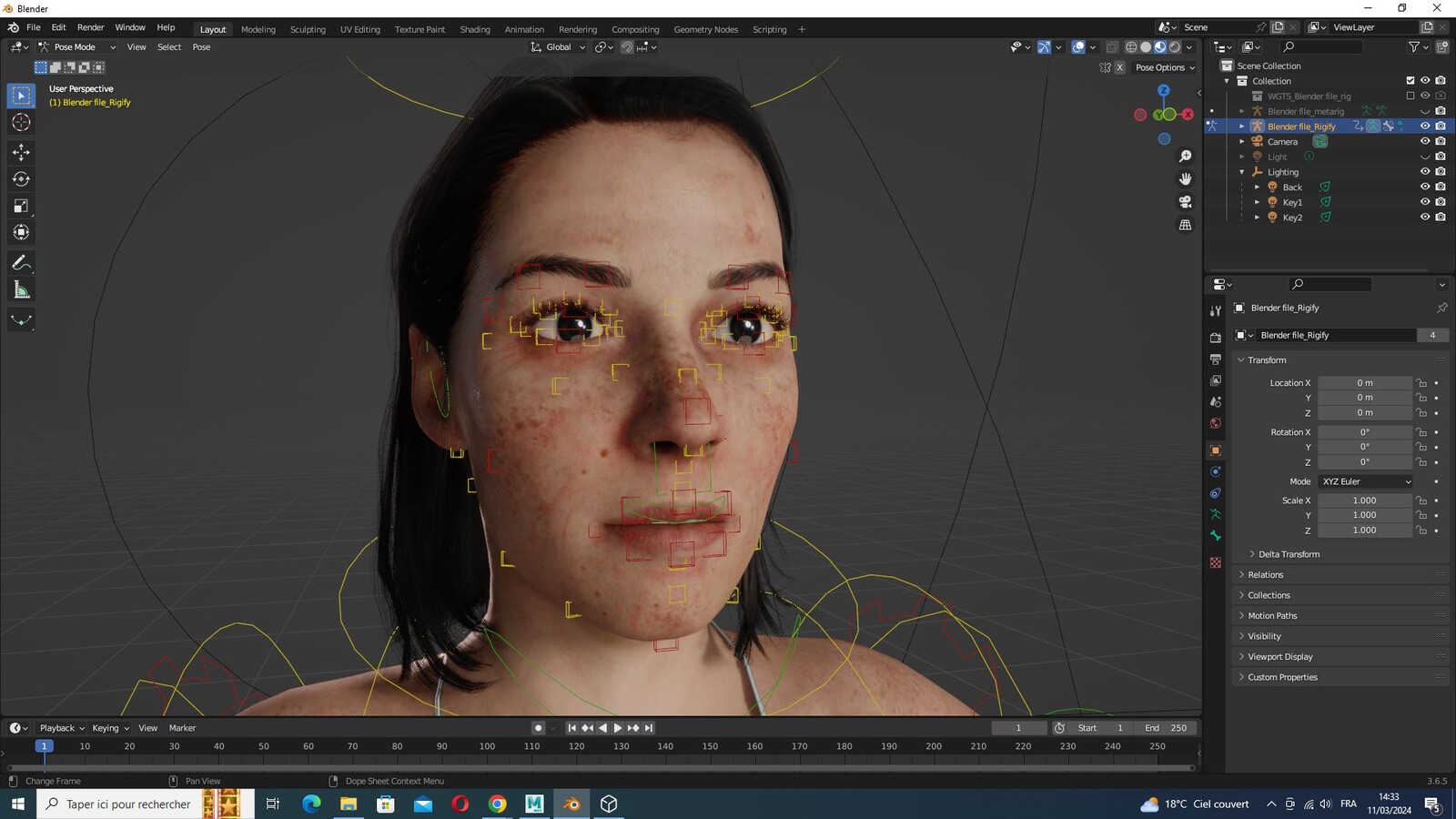Select the Annotate tool

(21, 263)
